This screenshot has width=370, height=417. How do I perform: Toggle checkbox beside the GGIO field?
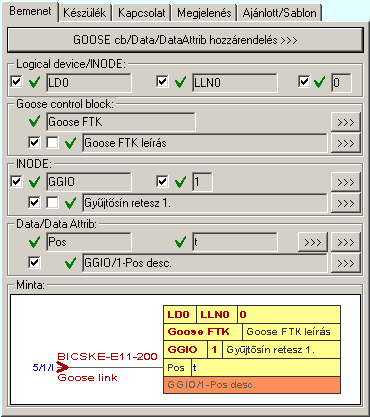coord(16,181)
